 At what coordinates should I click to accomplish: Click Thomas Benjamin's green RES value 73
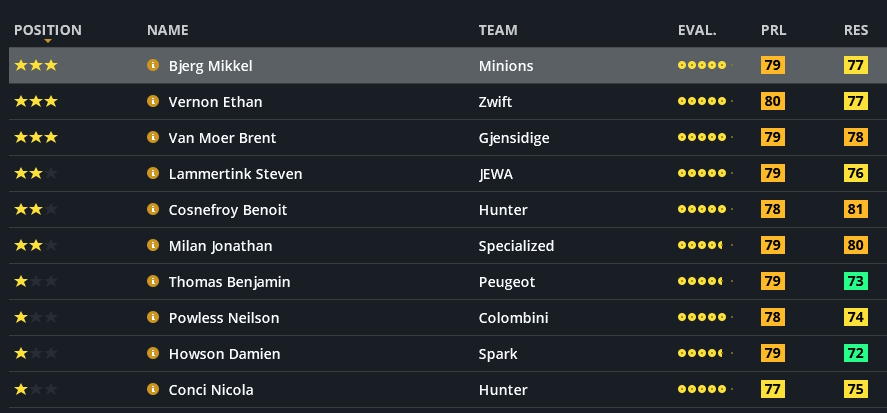pos(855,282)
